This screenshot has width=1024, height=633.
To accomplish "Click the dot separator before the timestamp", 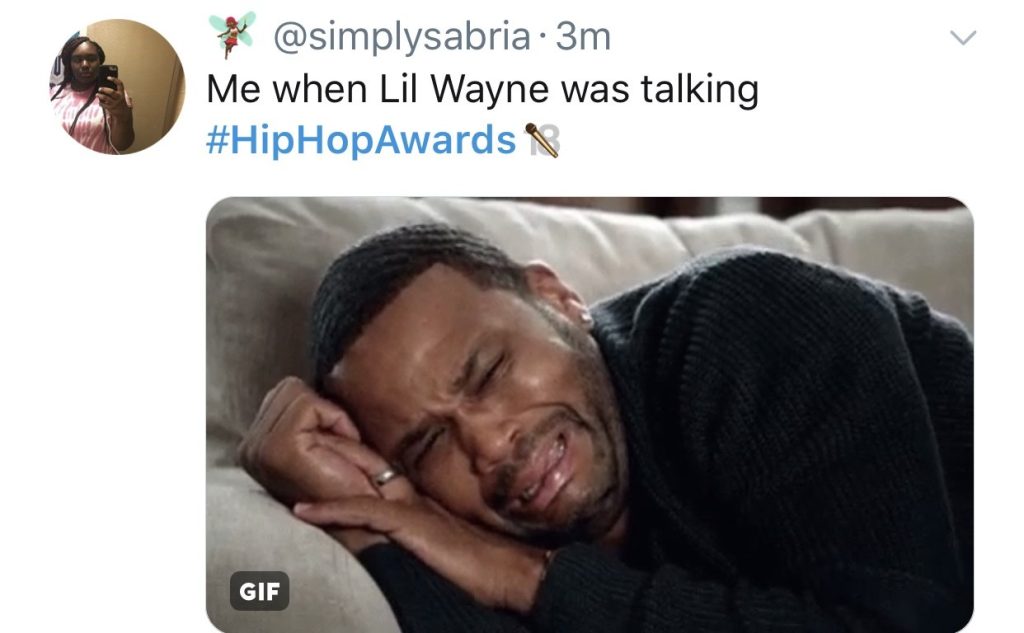I will tap(543, 37).
